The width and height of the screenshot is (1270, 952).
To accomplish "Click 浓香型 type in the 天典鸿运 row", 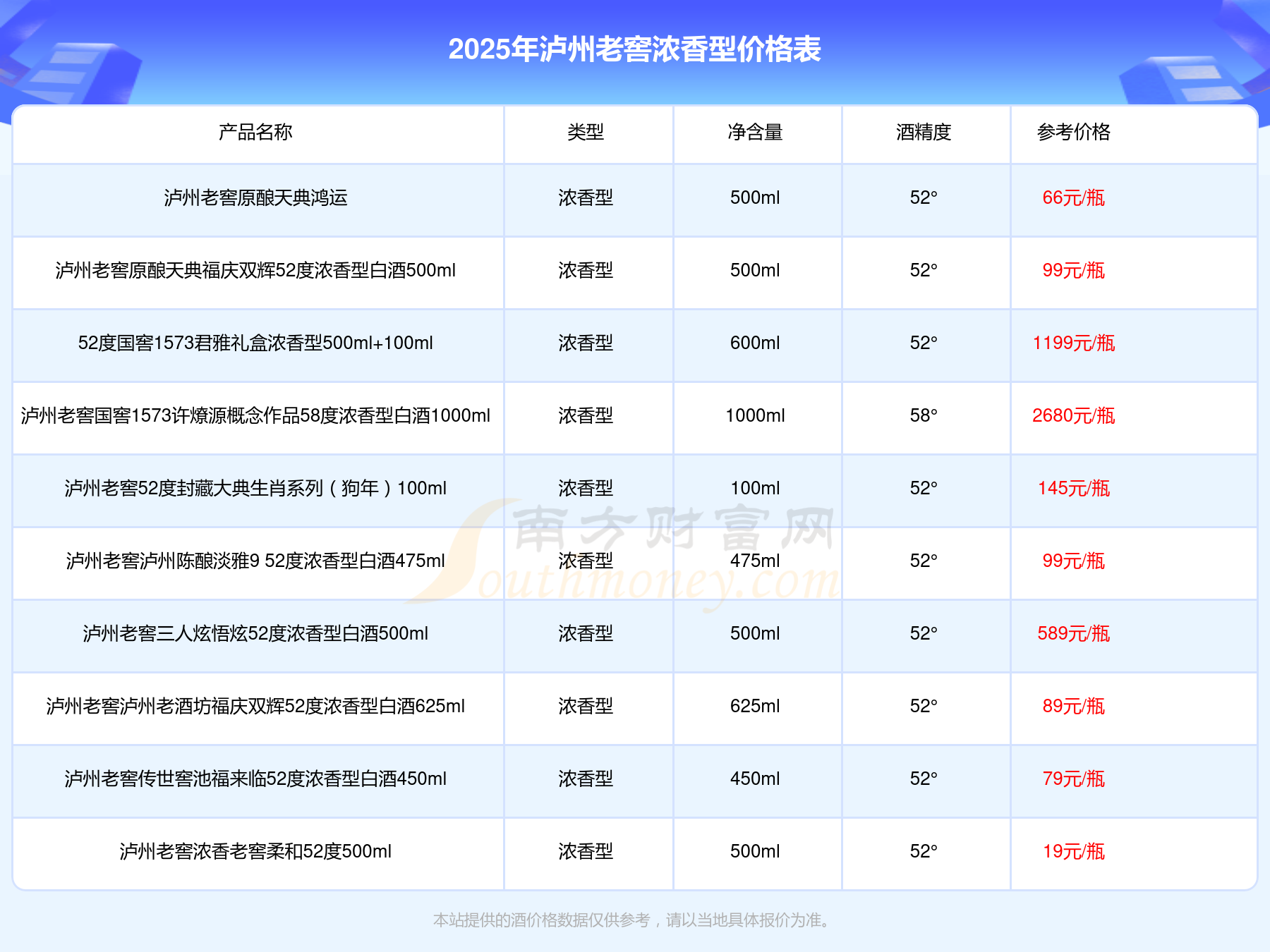I will click(x=586, y=197).
